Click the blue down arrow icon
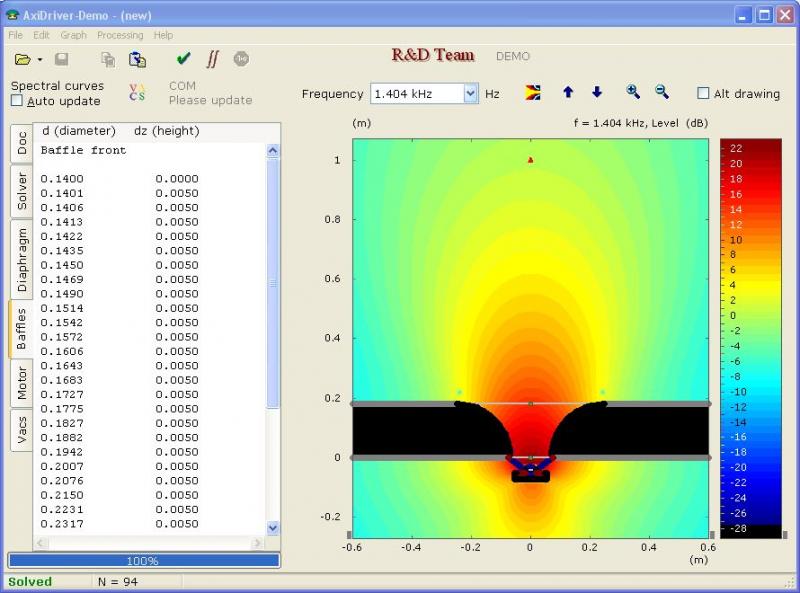The image size is (800, 593). tap(596, 92)
